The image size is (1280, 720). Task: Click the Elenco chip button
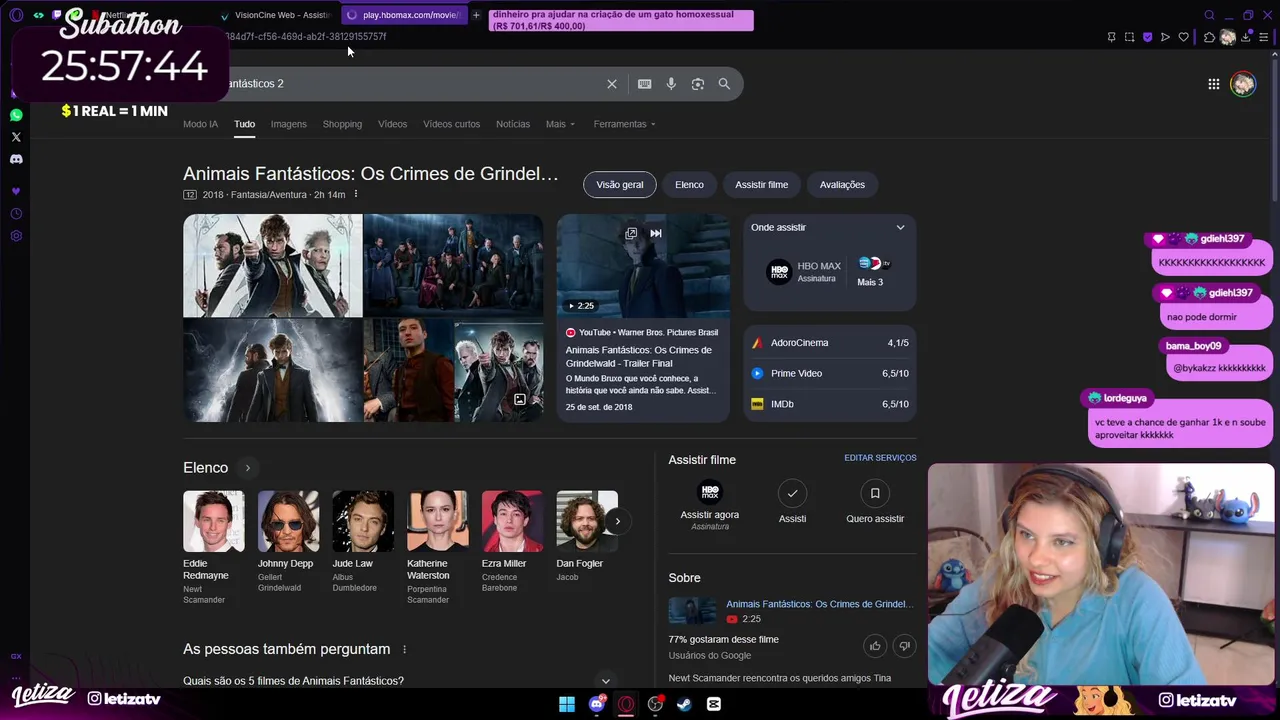(x=689, y=184)
